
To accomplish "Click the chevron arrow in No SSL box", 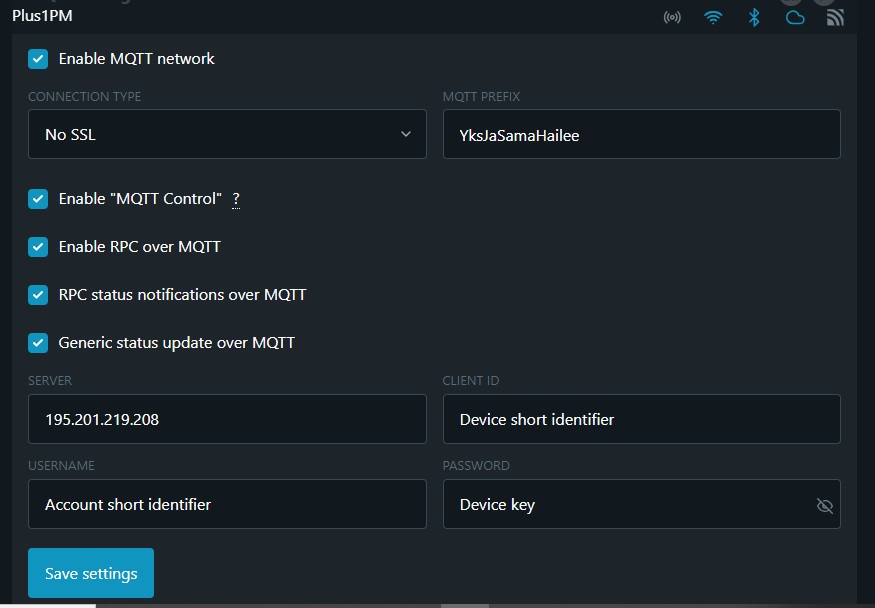I will 405,135.
